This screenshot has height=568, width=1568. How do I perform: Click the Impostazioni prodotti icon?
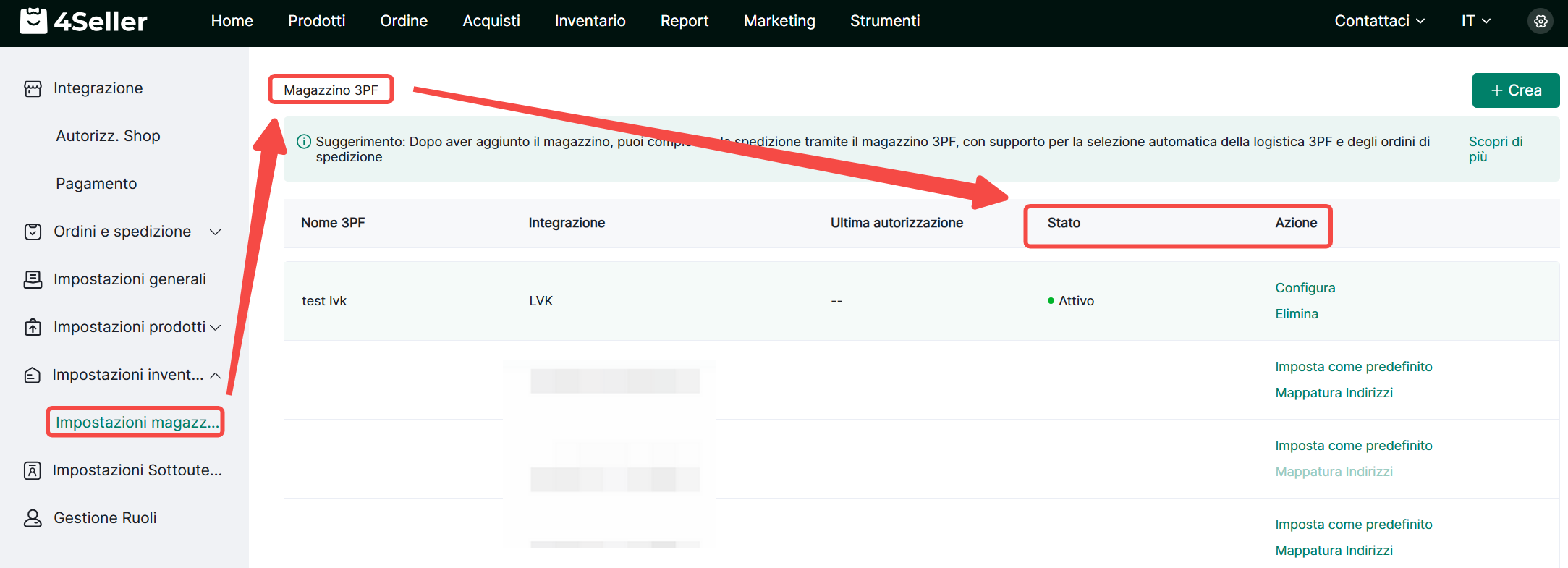(x=33, y=327)
